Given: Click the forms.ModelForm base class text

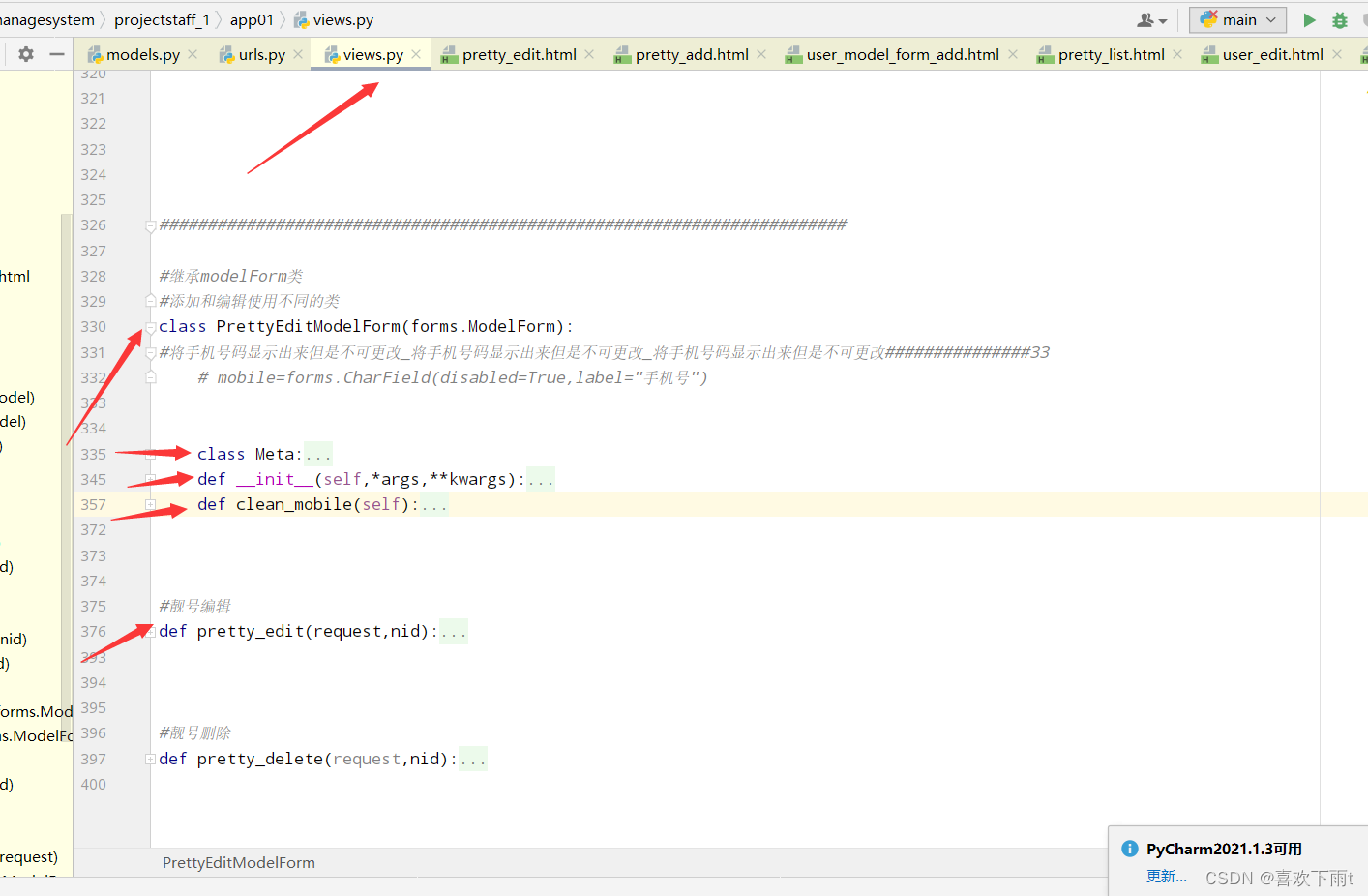Looking at the screenshot, I should pos(483,326).
